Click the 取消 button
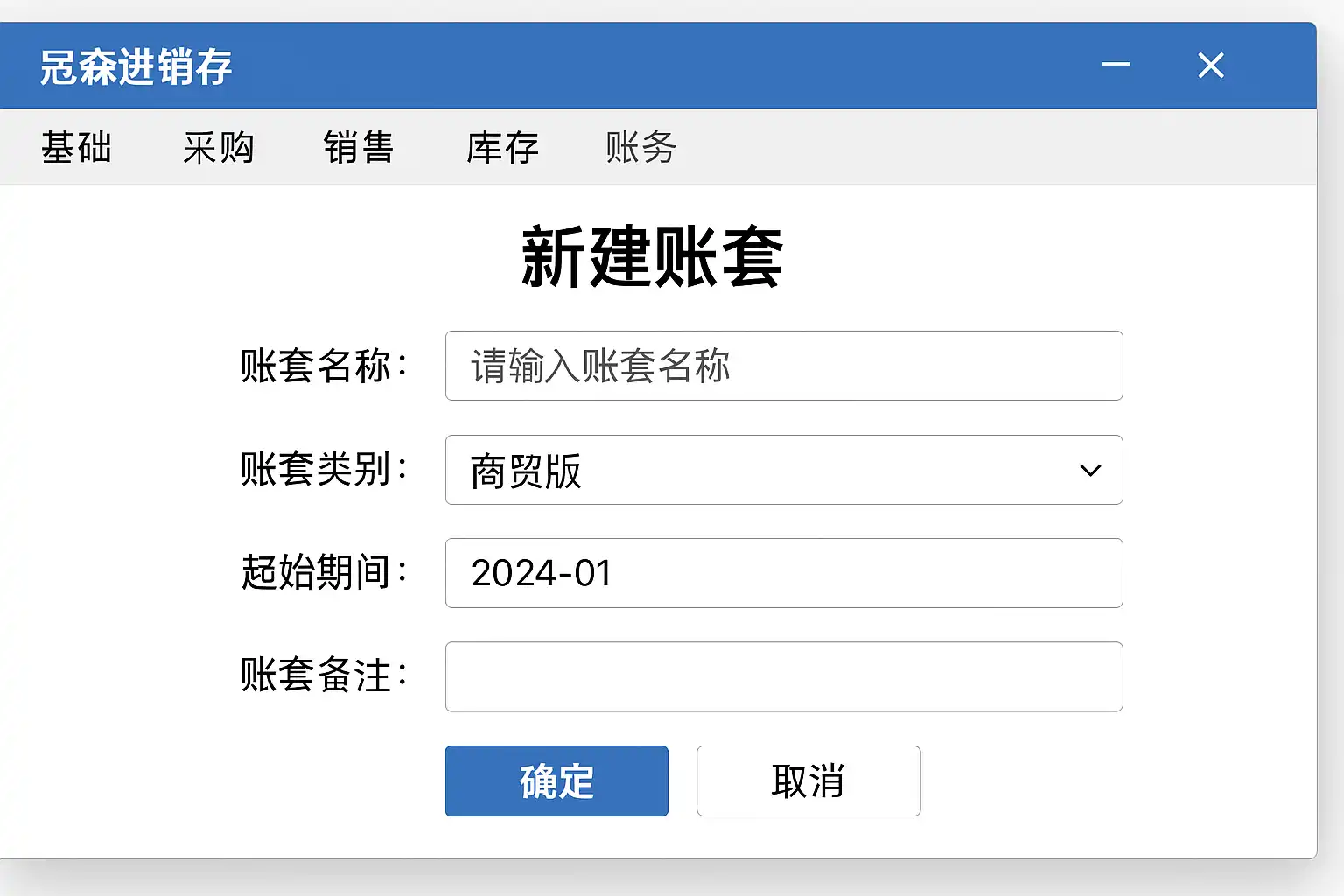Screen dimensions: 1344x896 808,780
